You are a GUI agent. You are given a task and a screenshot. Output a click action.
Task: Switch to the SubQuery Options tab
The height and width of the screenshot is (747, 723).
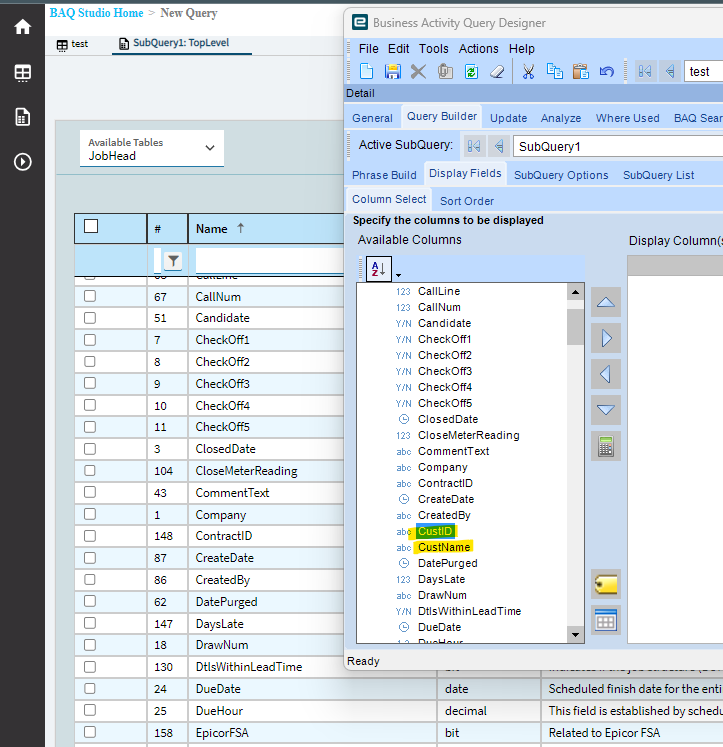coord(561,175)
